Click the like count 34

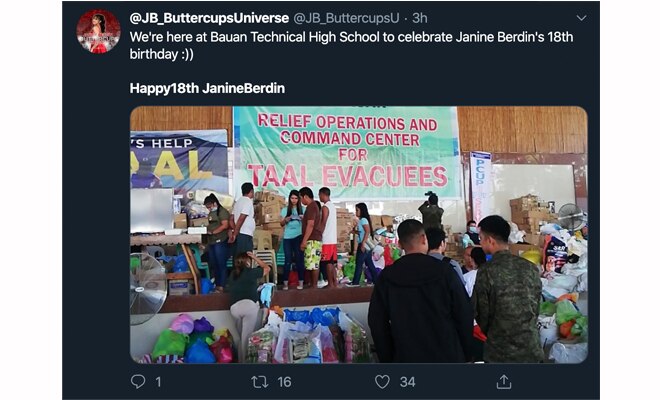coord(407,382)
